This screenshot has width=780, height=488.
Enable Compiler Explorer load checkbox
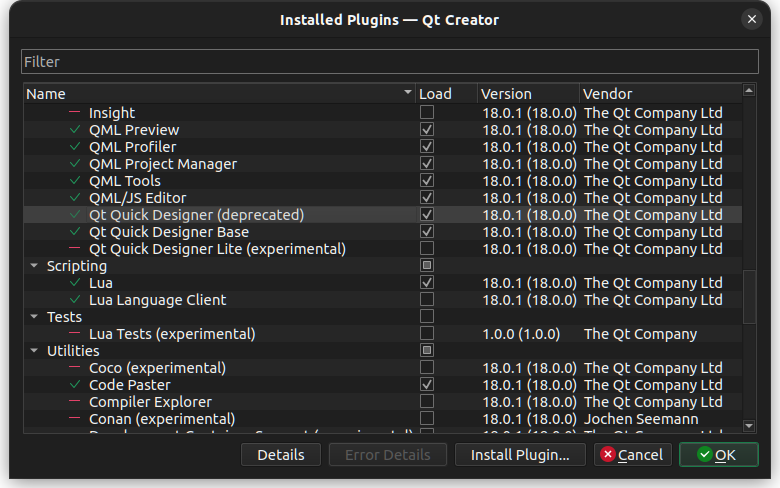pos(427,401)
